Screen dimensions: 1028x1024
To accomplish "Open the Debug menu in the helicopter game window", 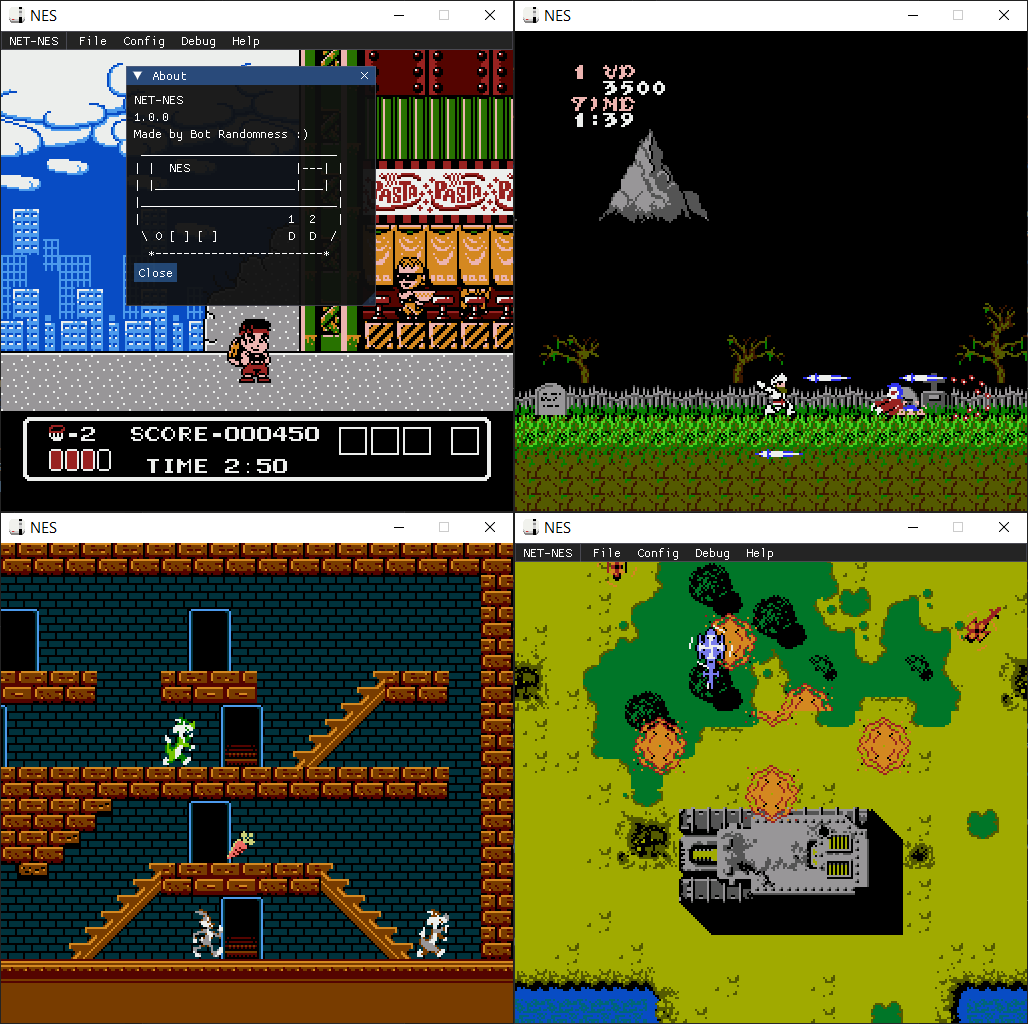I will (712, 553).
